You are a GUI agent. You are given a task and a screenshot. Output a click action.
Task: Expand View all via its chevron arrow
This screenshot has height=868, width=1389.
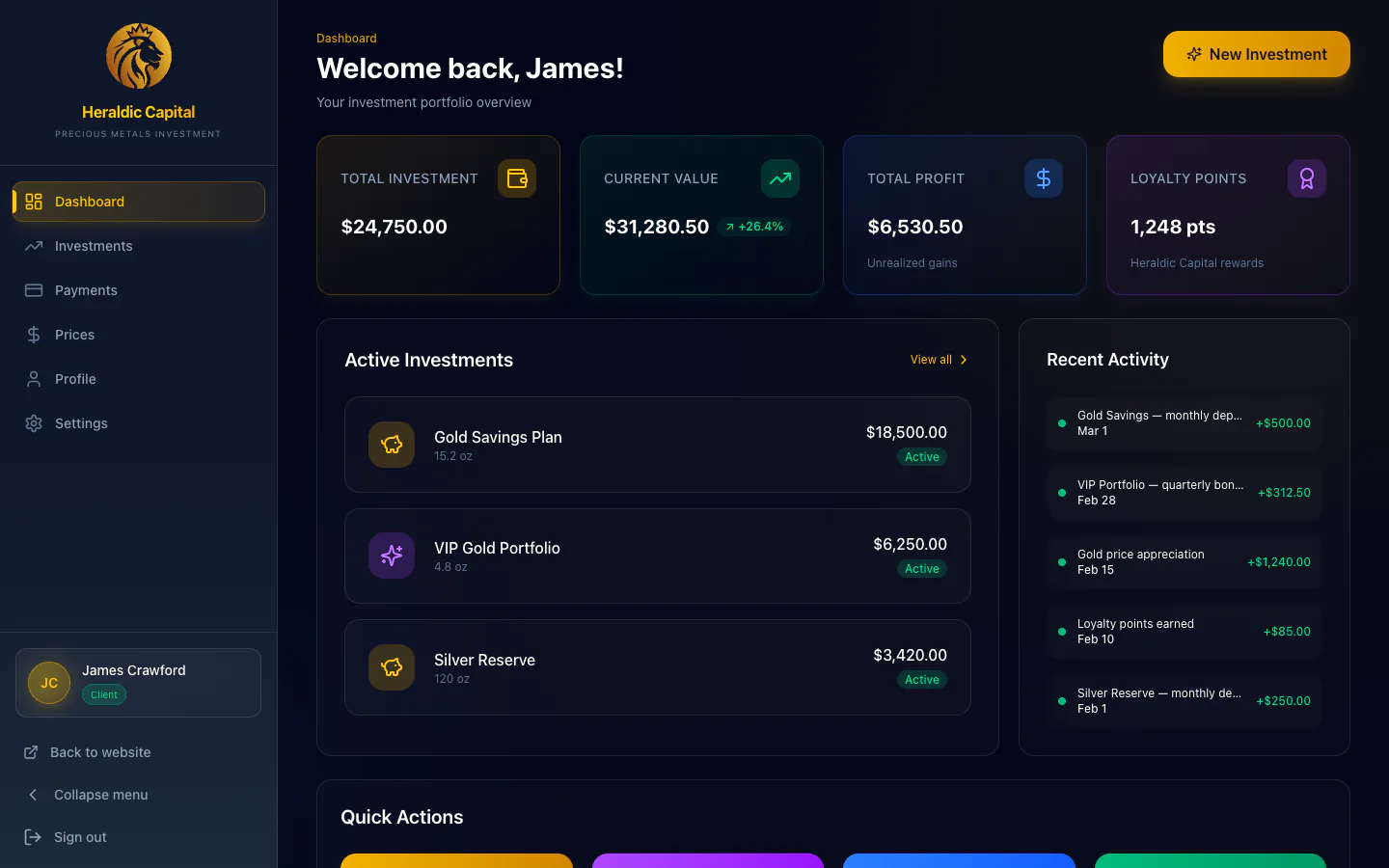[x=963, y=359]
